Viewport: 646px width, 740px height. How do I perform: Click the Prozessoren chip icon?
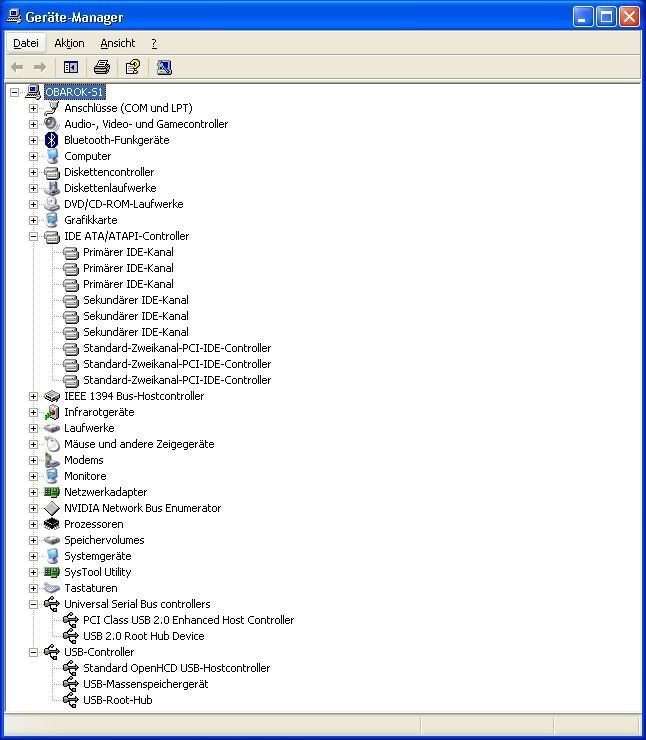(51, 524)
